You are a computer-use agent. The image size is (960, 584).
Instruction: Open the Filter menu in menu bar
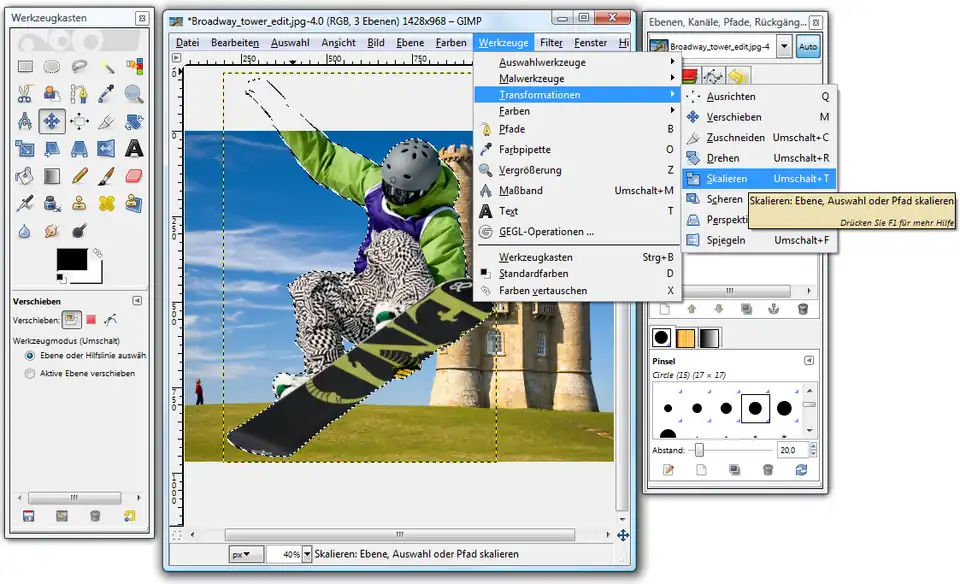click(551, 43)
